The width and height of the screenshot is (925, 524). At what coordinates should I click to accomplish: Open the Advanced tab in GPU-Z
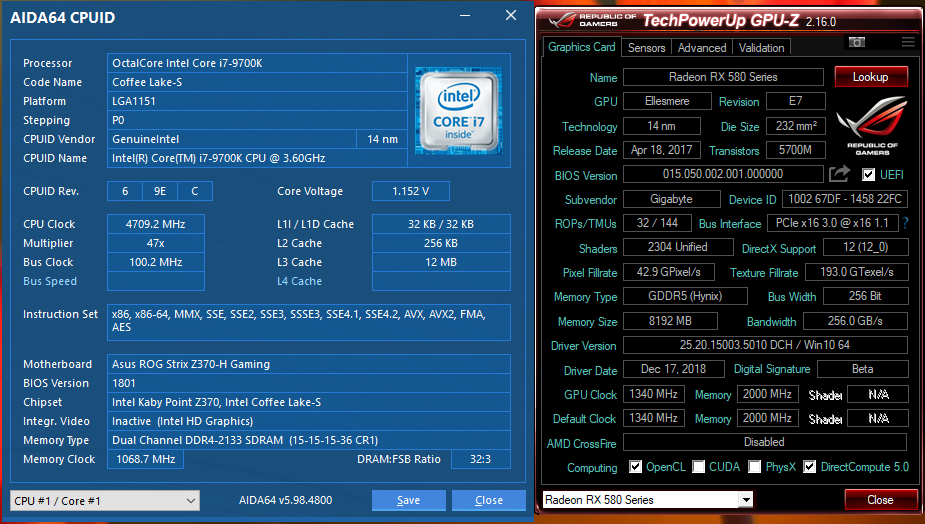[702, 48]
